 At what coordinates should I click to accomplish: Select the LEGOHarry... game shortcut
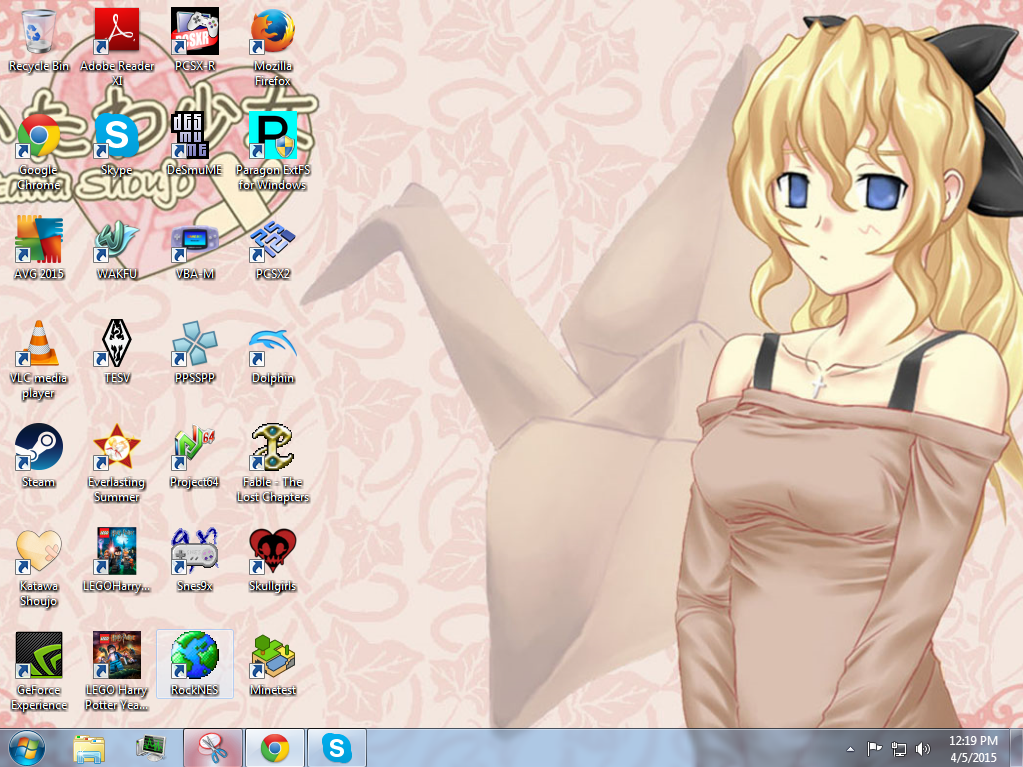point(117,560)
